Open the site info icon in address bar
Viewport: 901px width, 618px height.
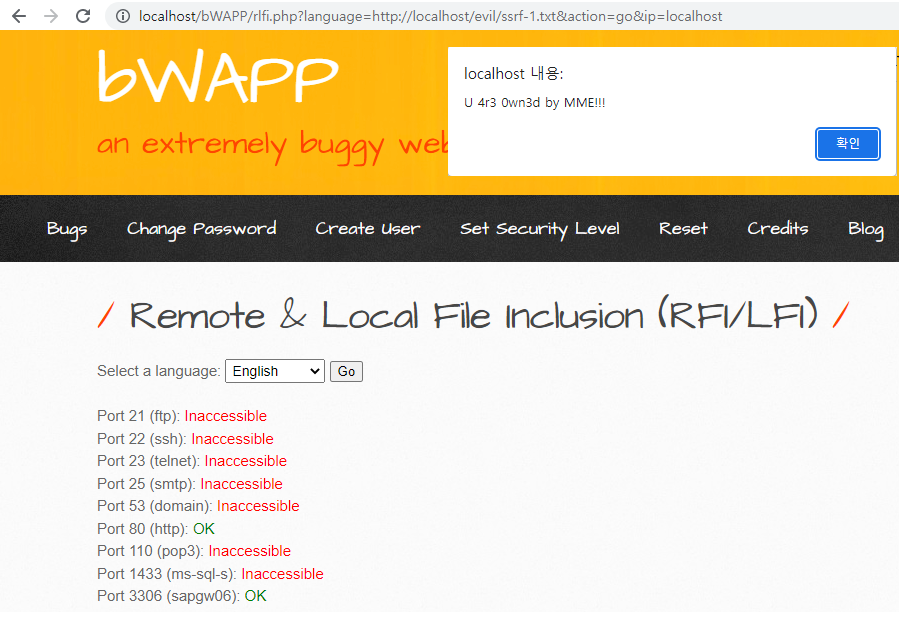point(123,16)
